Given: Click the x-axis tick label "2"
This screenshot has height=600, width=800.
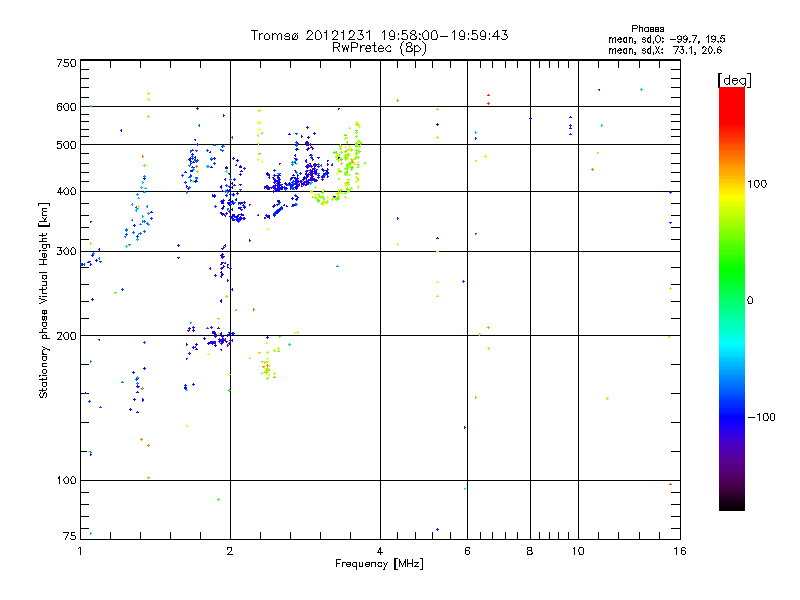Looking at the screenshot, I should tap(230, 551).
